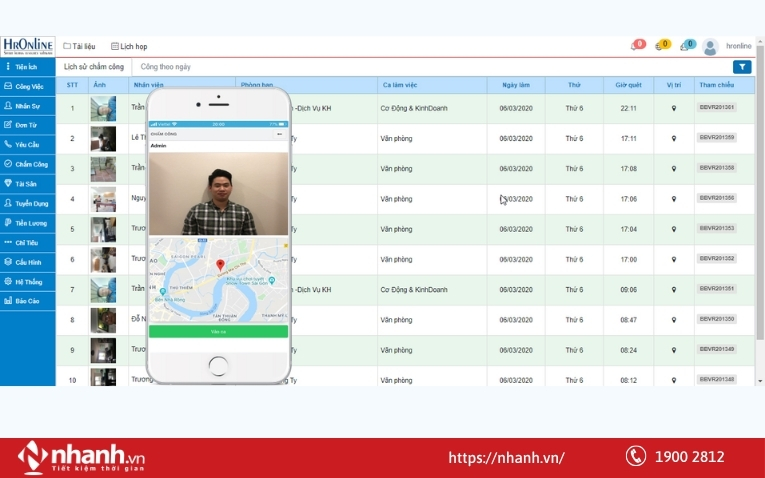This screenshot has width=765, height=478.
Task: Open Lịch họp in top bar
Action: click(x=129, y=46)
